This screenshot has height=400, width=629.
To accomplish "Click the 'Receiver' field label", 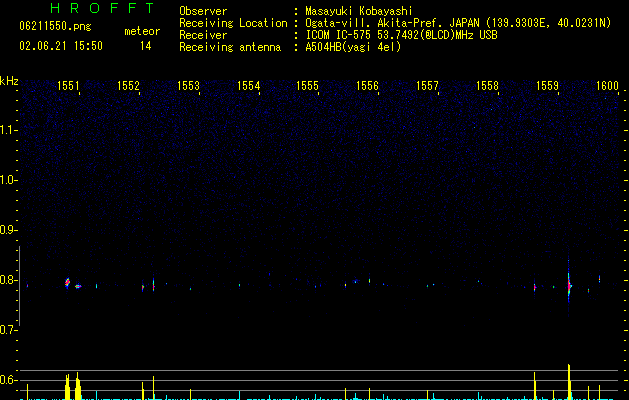I will [203, 35].
